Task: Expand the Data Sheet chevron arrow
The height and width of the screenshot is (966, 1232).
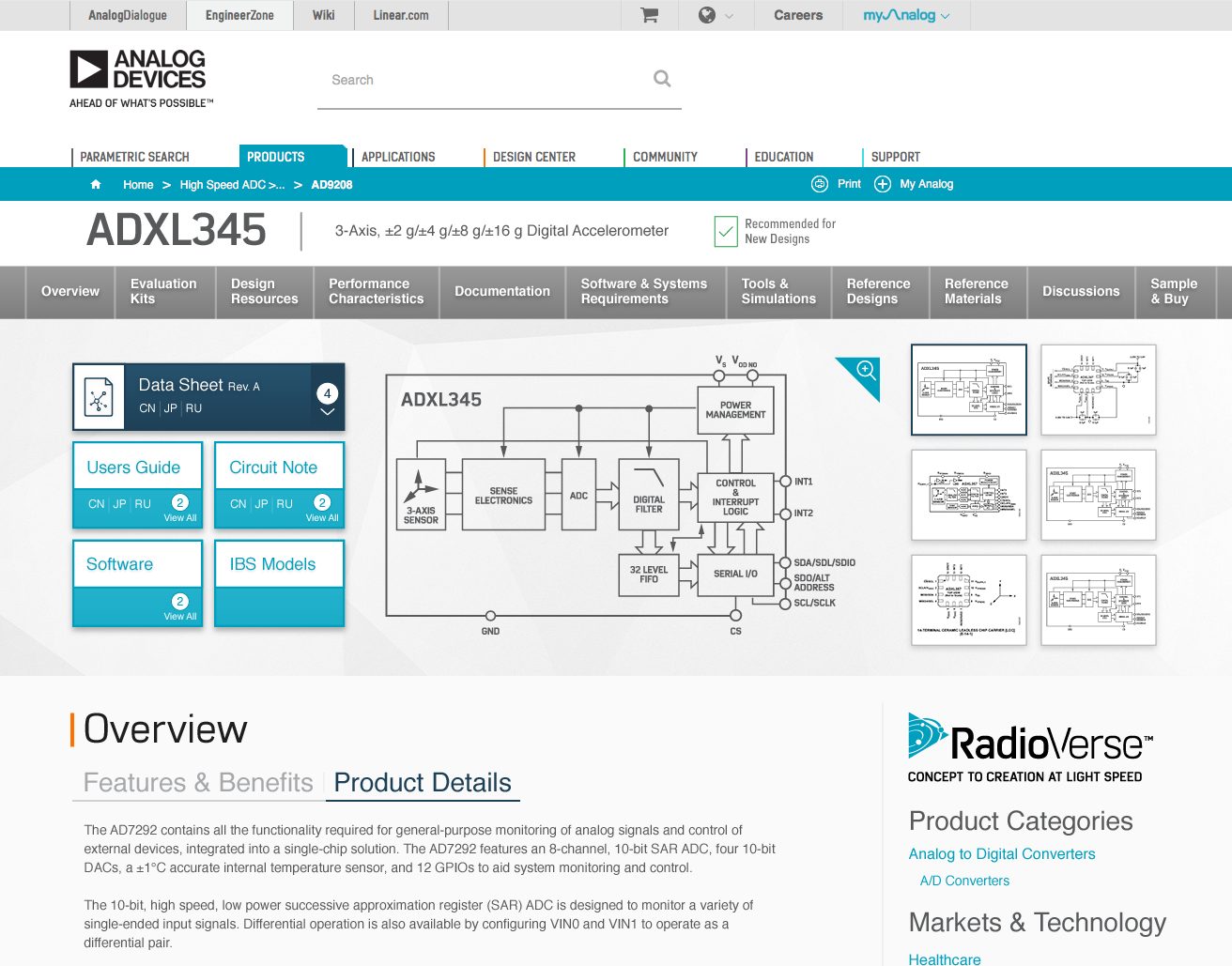Action: 327,412
